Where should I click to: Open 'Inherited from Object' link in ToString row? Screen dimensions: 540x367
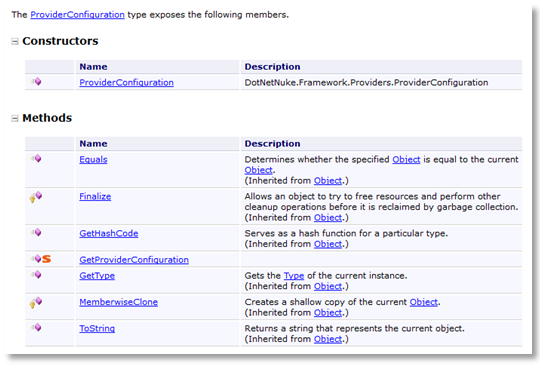tap(328, 339)
